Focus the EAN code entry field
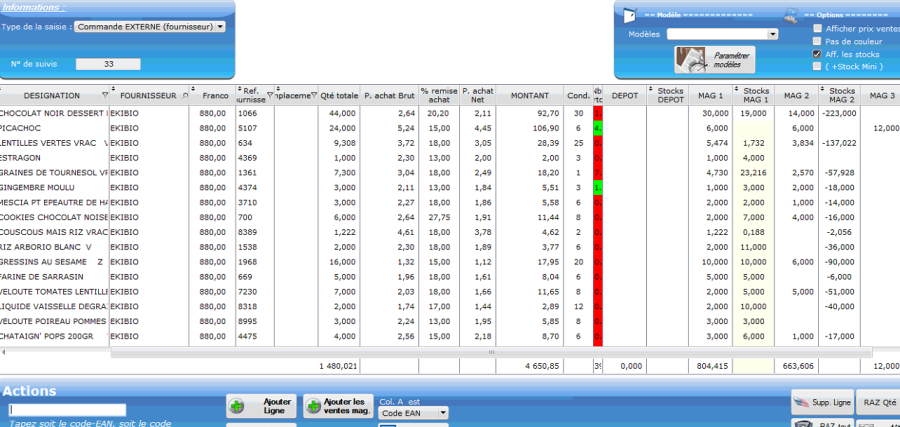This screenshot has width=900, height=427. pos(67,409)
